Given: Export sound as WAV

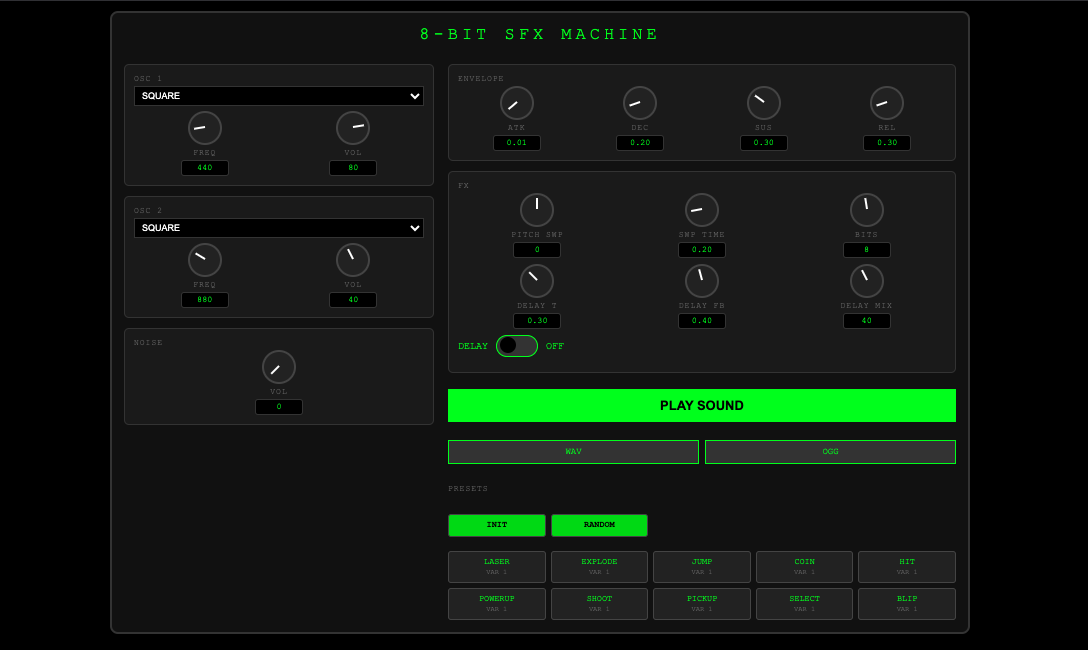Looking at the screenshot, I should [x=573, y=452].
